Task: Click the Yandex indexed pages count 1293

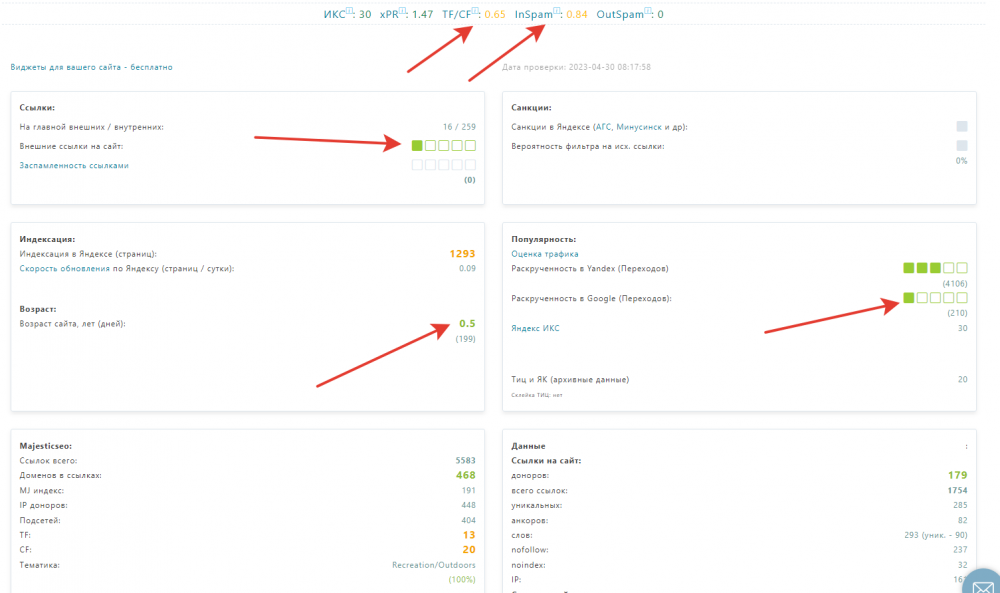Action: [x=462, y=254]
